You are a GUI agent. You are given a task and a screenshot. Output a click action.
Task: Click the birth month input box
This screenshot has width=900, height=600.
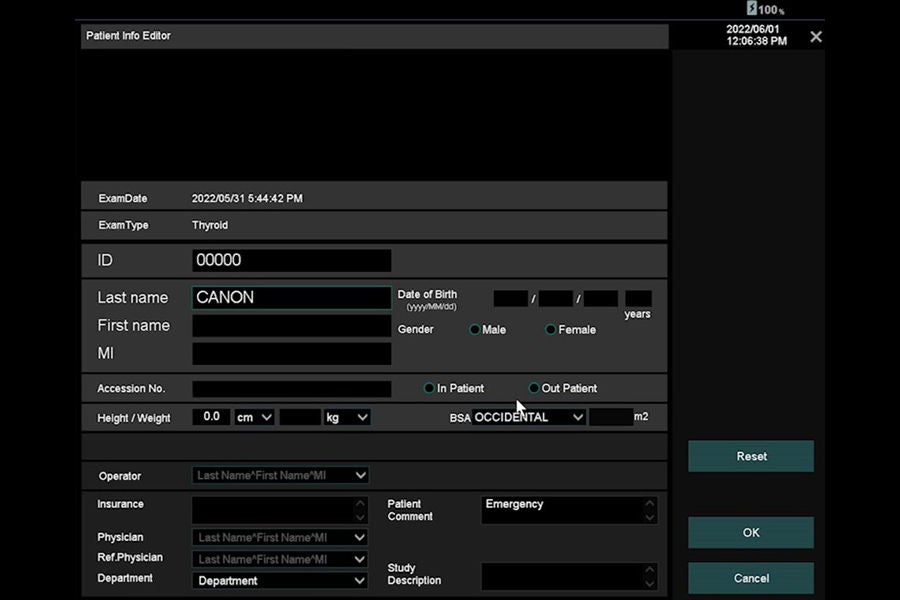[556, 299]
